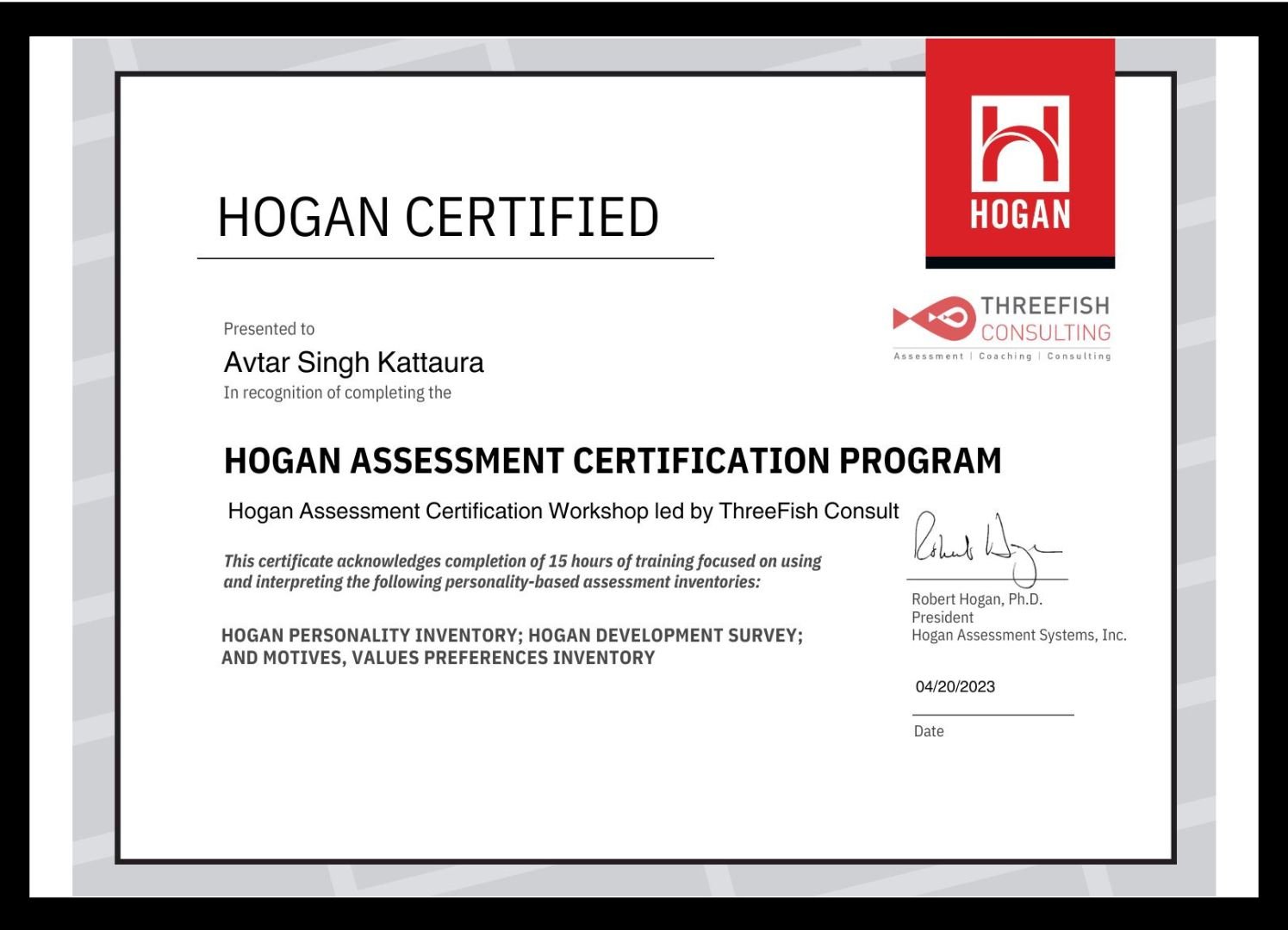
Task: Click MOTIVES, VALUES PREFERENCES INVENTORY text
Action: click(503, 658)
